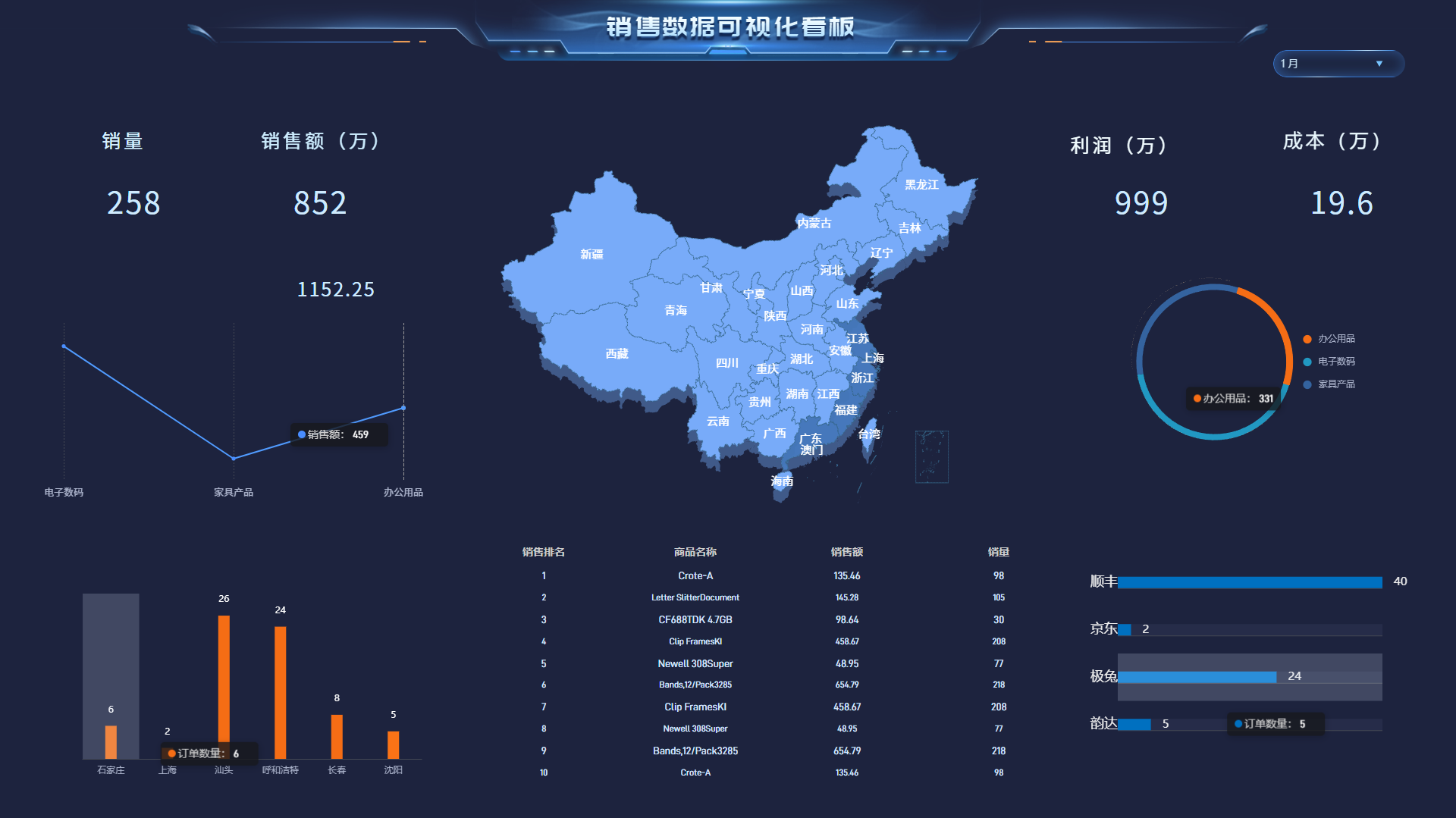Click 内蒙古 on the map
The width and height of the screenshot is (1456, 818).
pyautogui.click(x=814, y=223)
